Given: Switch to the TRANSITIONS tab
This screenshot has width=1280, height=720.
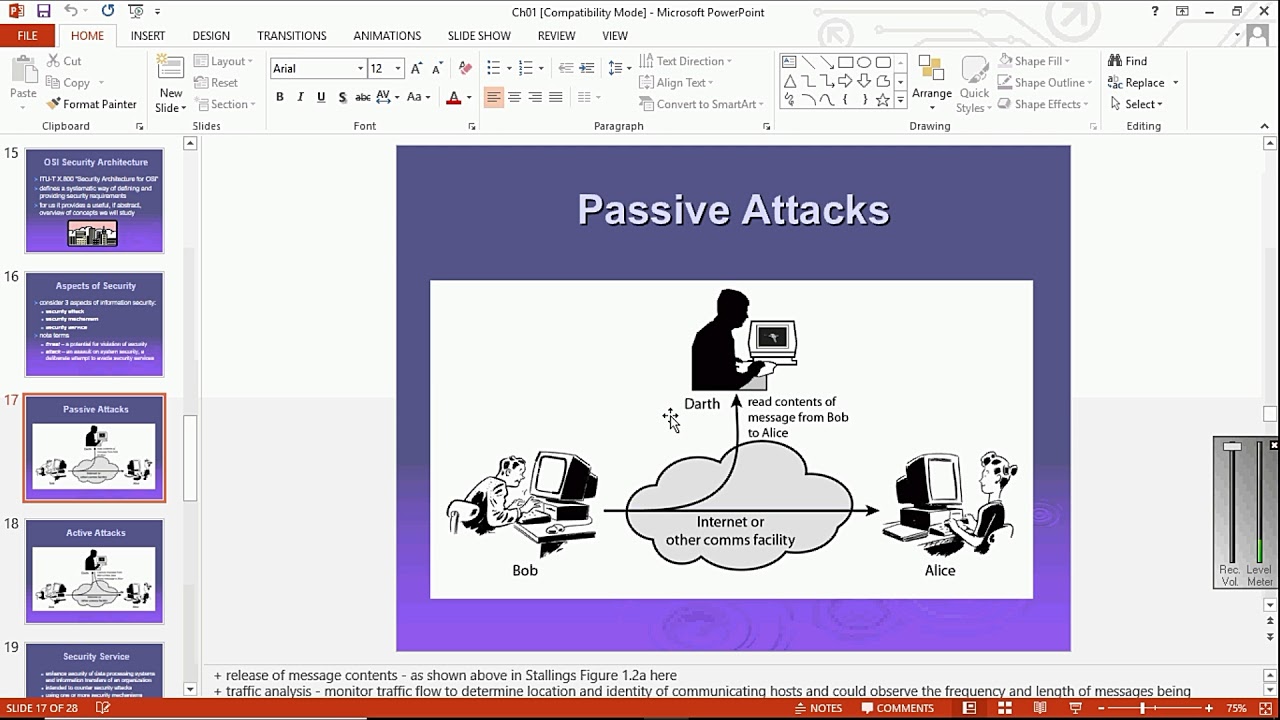Looking at the screenshot, I should 292,35.
